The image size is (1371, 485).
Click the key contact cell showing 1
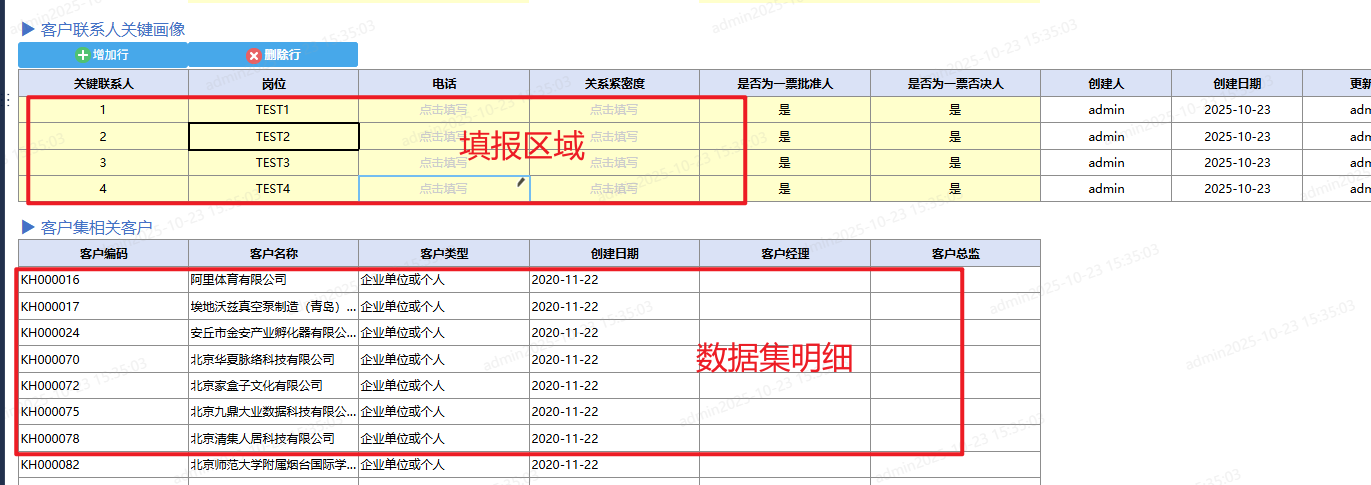click(x=103, y=110)
